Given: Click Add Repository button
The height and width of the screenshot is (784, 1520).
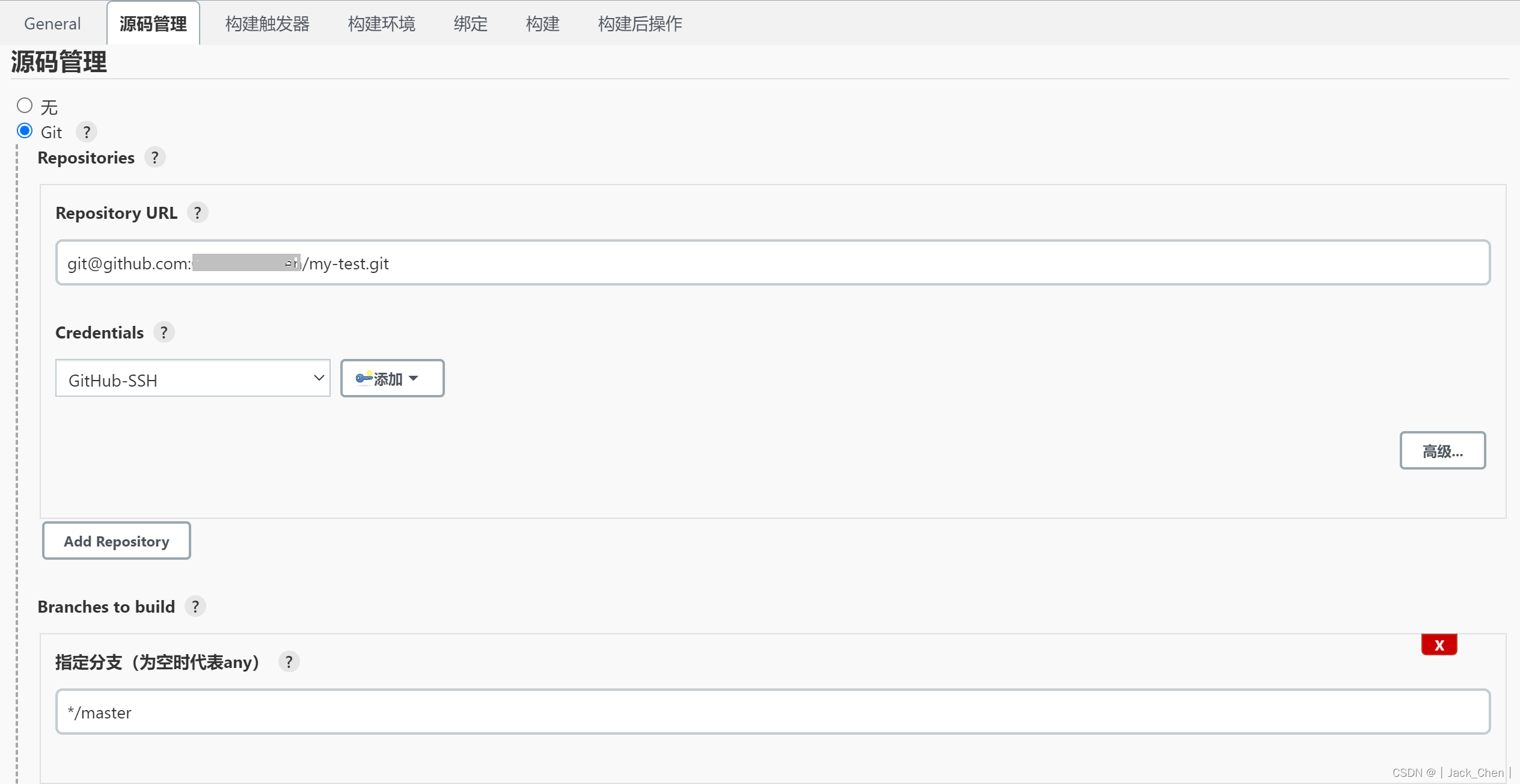Looking at the screenshot, I should click(117, 541).
